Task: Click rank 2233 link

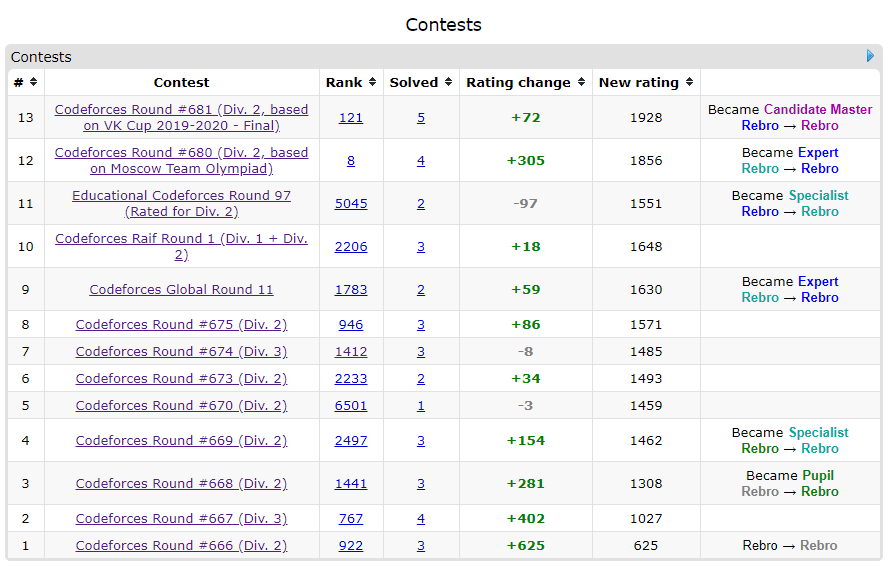Action: point(351,379)
